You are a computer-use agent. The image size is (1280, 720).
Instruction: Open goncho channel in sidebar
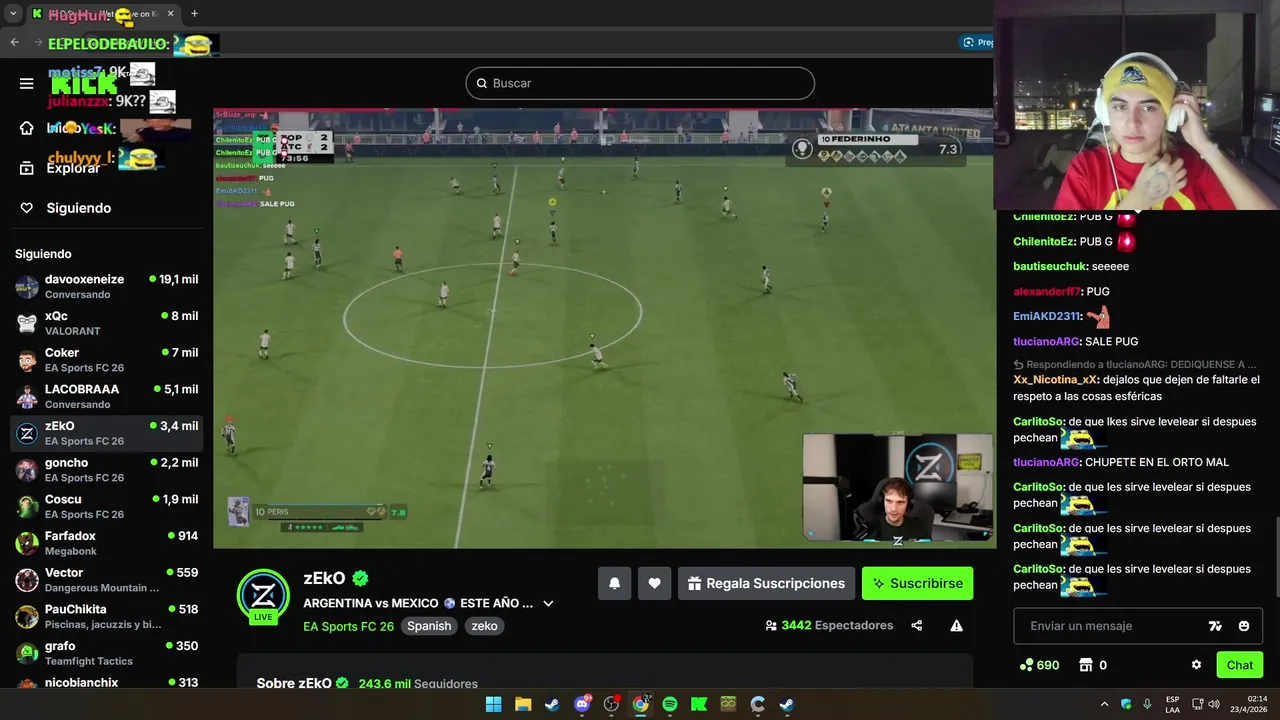[x=106, y=470]
